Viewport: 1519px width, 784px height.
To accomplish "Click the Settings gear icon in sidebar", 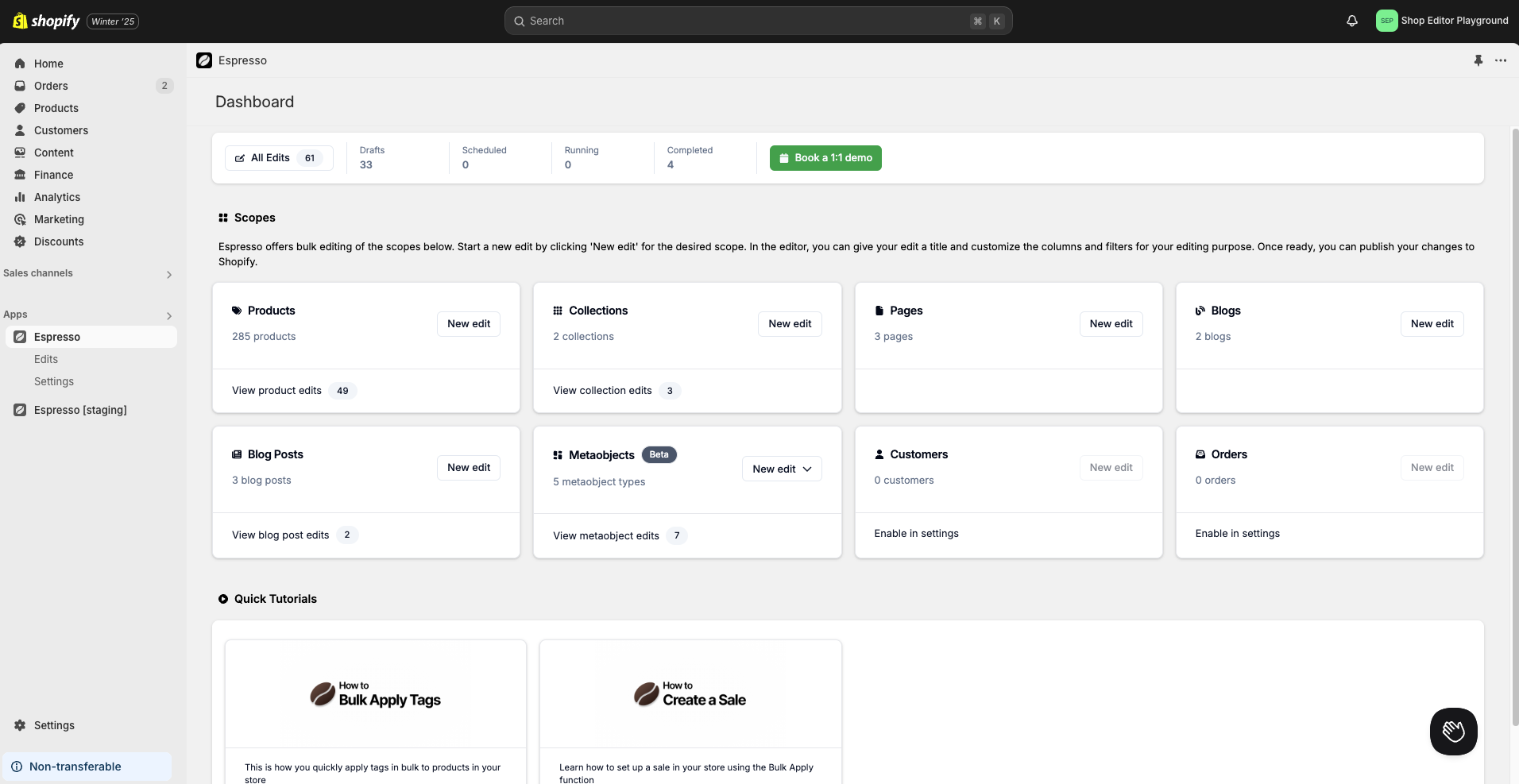I will point(20,725).
